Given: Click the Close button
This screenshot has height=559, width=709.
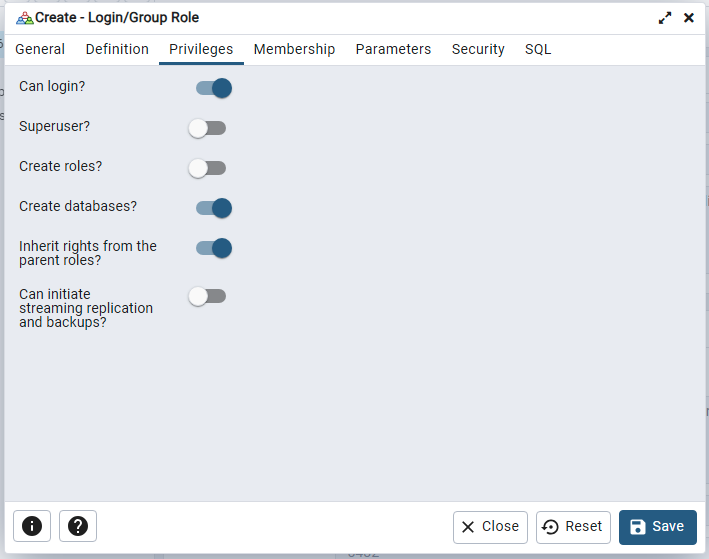Looking at the screenshot, I should [490, 527].
